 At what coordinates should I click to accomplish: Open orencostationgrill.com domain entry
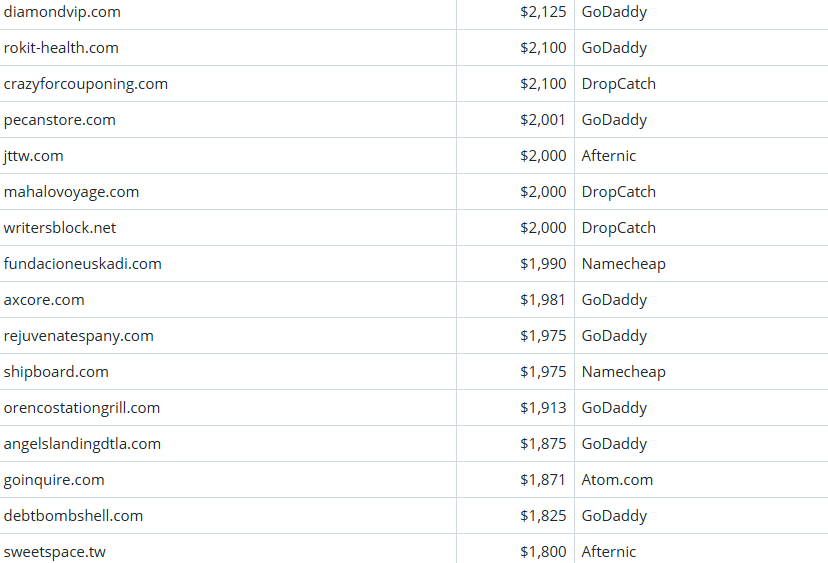pos(82,408)
